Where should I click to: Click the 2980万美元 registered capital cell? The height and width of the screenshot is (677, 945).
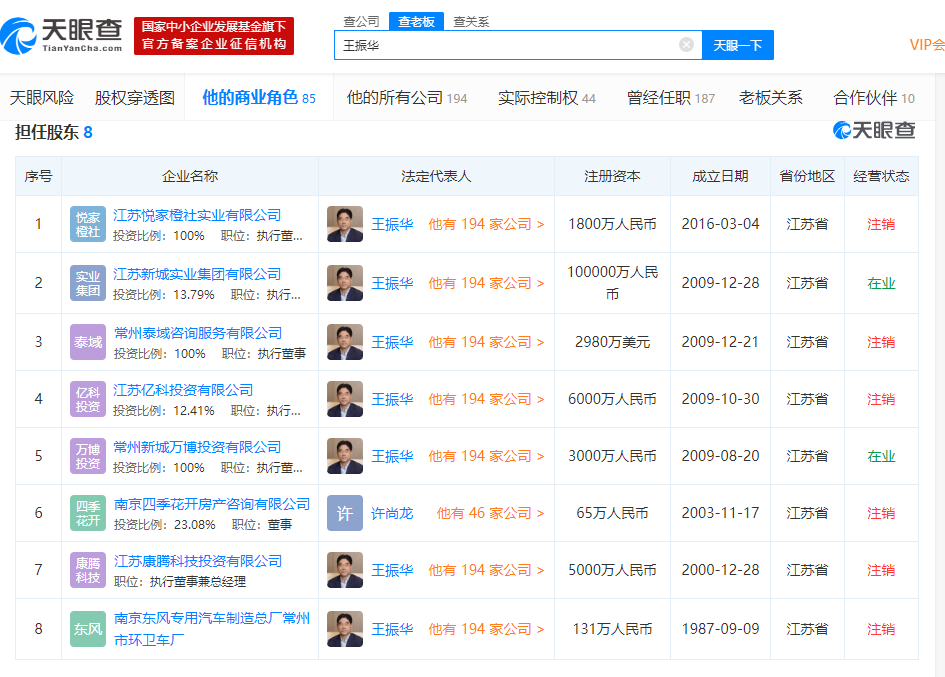pyautogui.click(x=612, y=342)
